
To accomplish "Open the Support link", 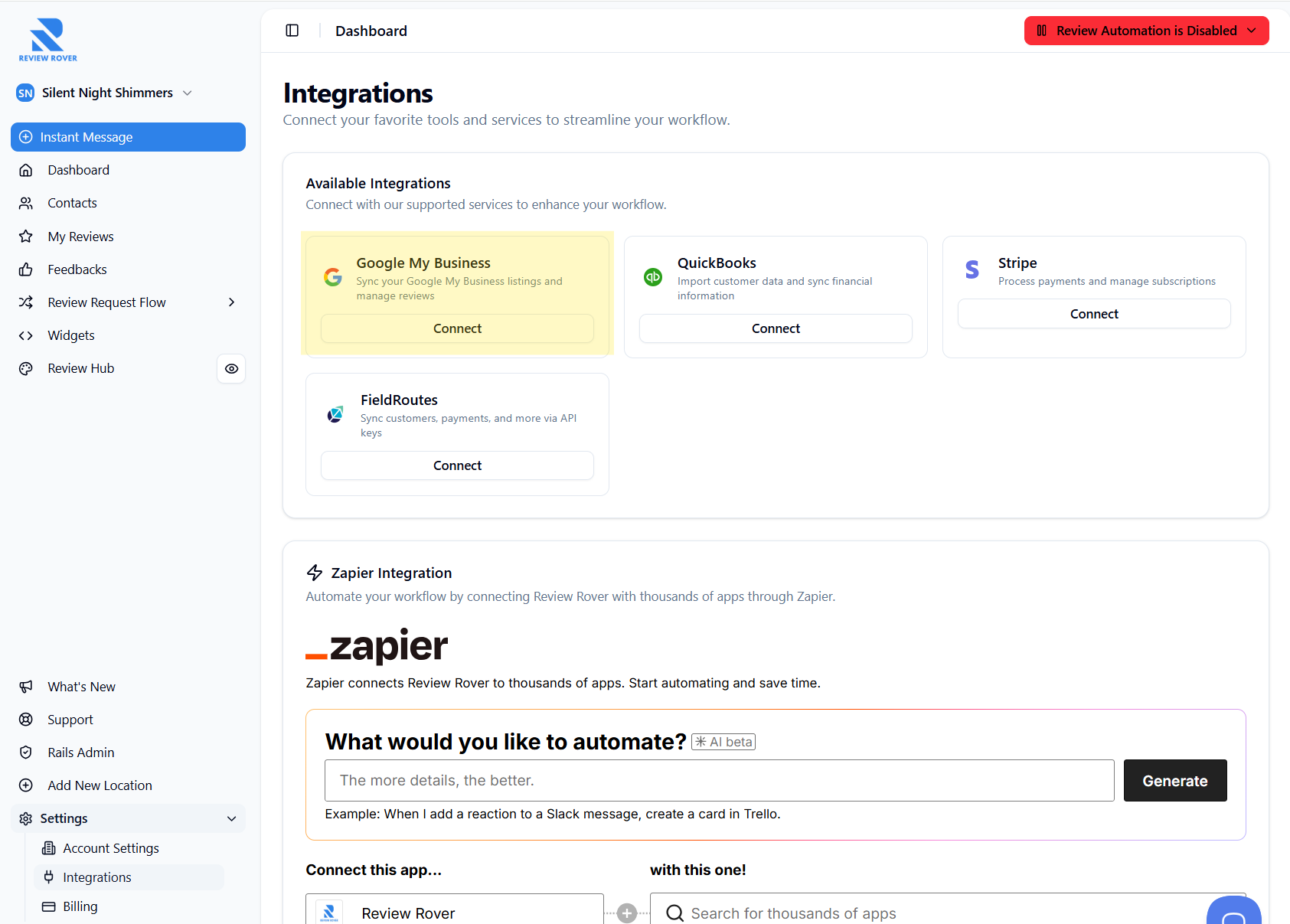I will [70, 720].
